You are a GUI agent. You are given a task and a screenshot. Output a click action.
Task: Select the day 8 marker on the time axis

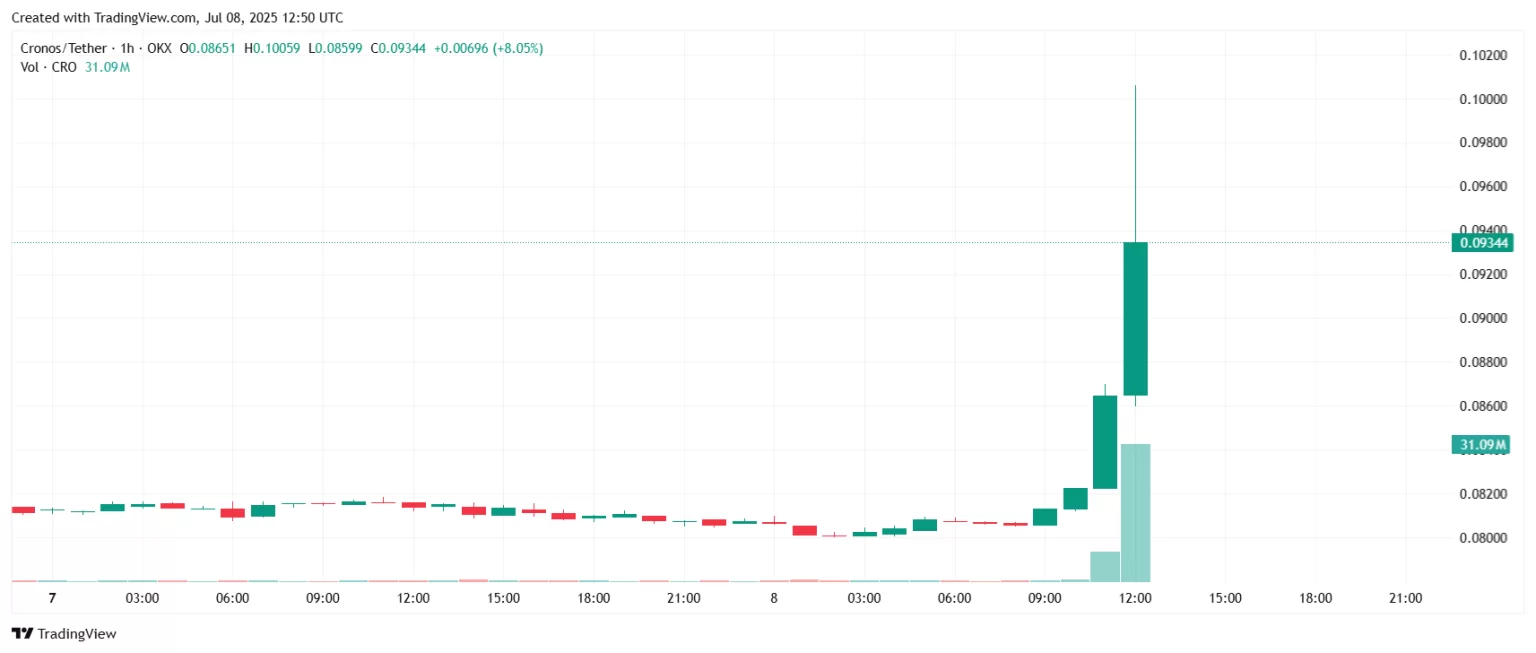click(x=774, y=598)
